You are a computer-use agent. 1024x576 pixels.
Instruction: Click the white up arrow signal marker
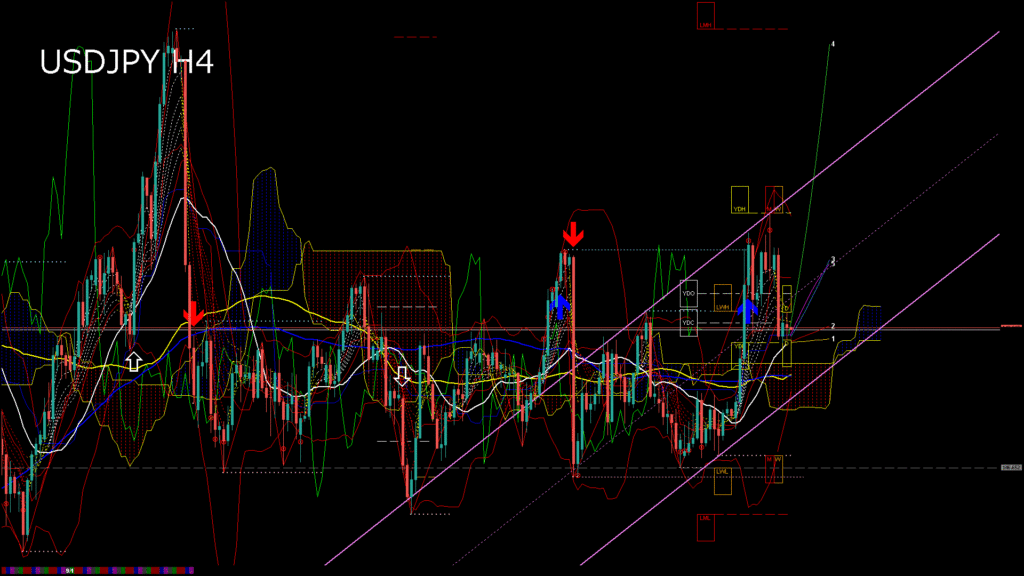click(x=134, y=360)
